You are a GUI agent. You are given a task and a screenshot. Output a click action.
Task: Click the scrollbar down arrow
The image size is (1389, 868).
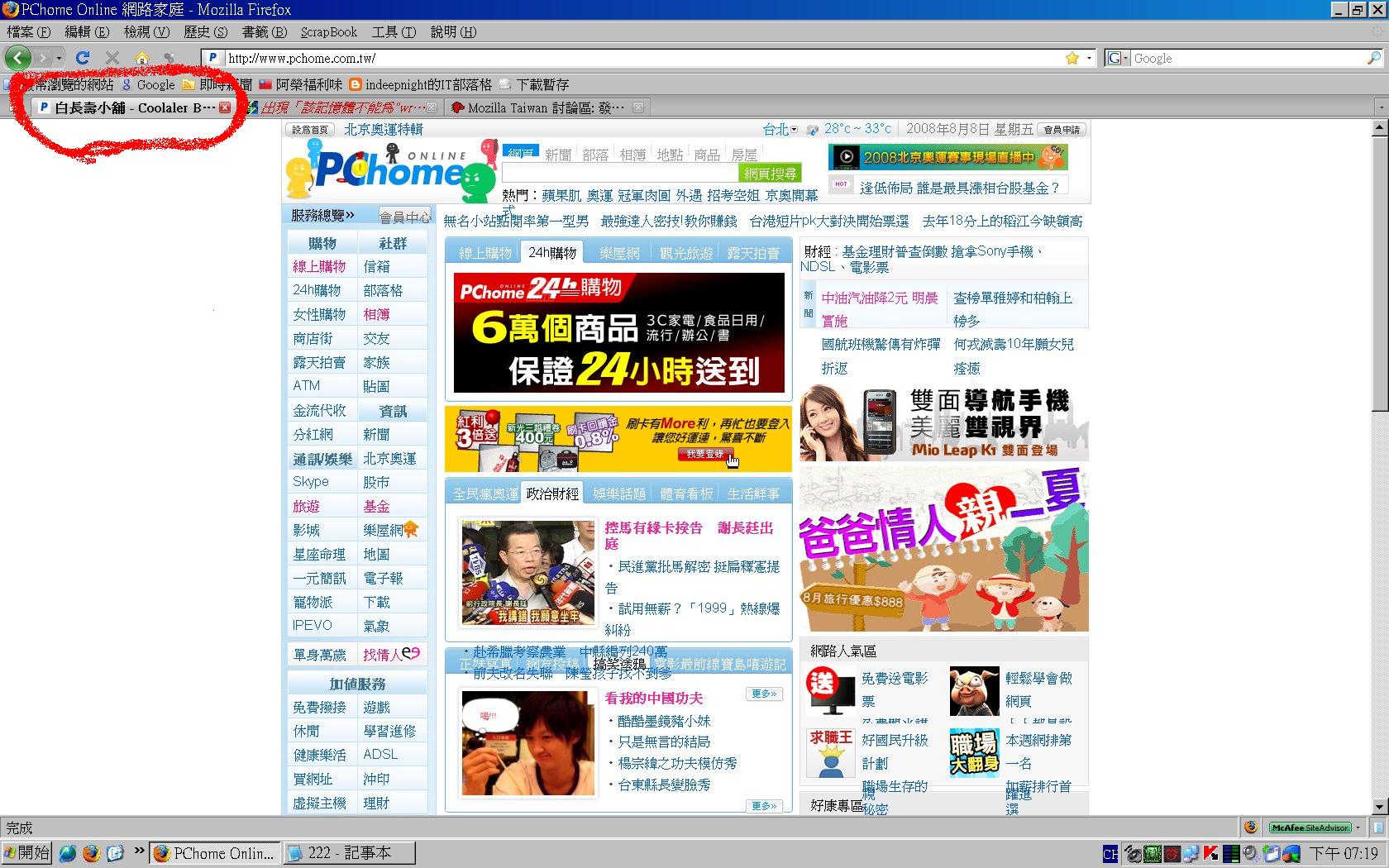click(1379, 807)
